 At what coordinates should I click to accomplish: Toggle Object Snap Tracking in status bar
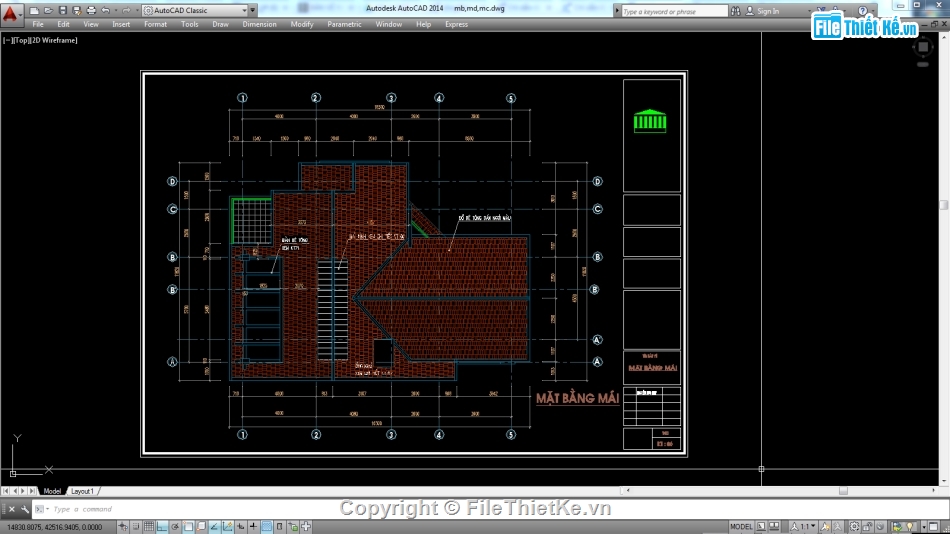[x=214, y=527]
